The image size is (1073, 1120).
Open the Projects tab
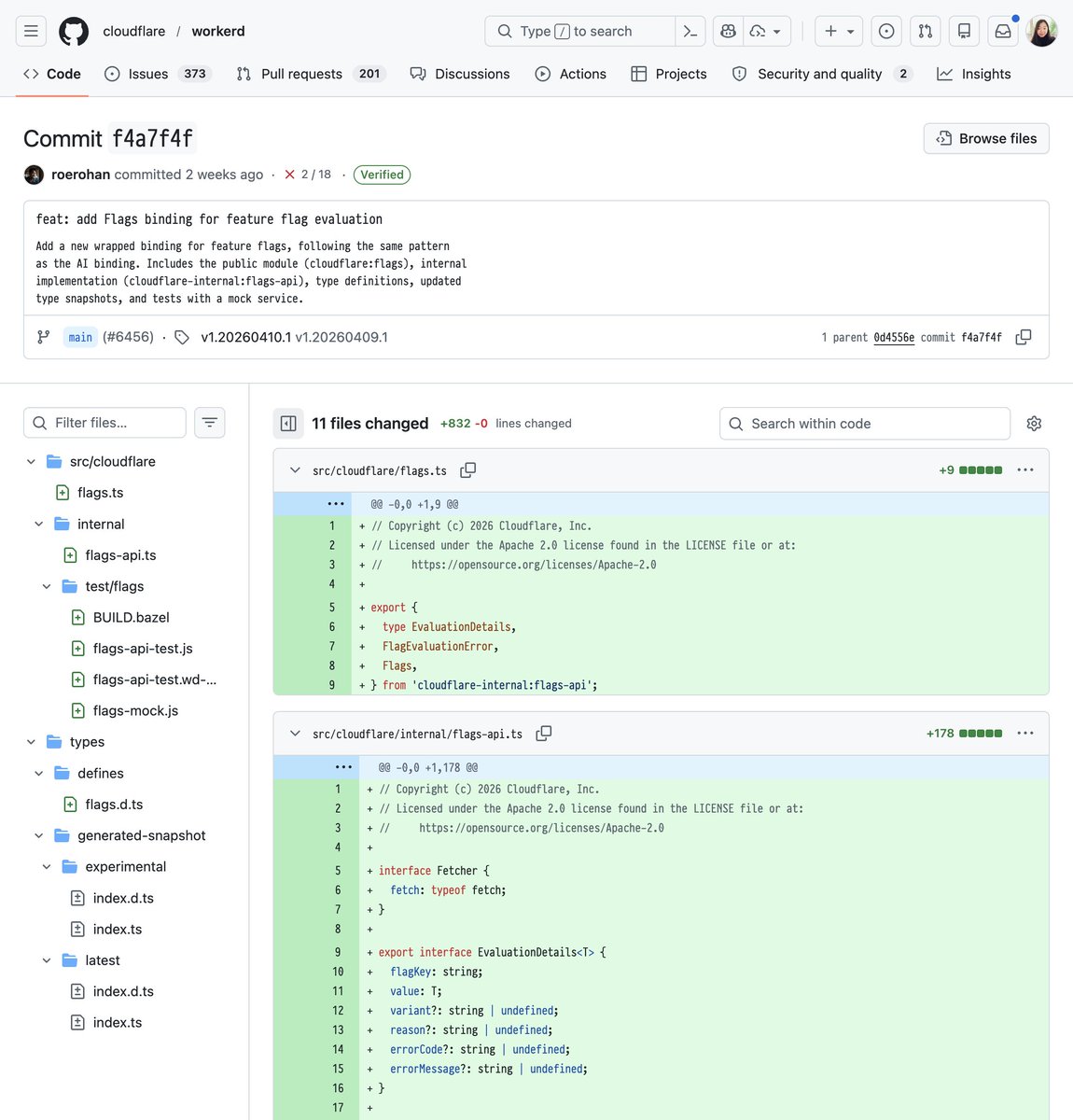click(x=669, y=74)
